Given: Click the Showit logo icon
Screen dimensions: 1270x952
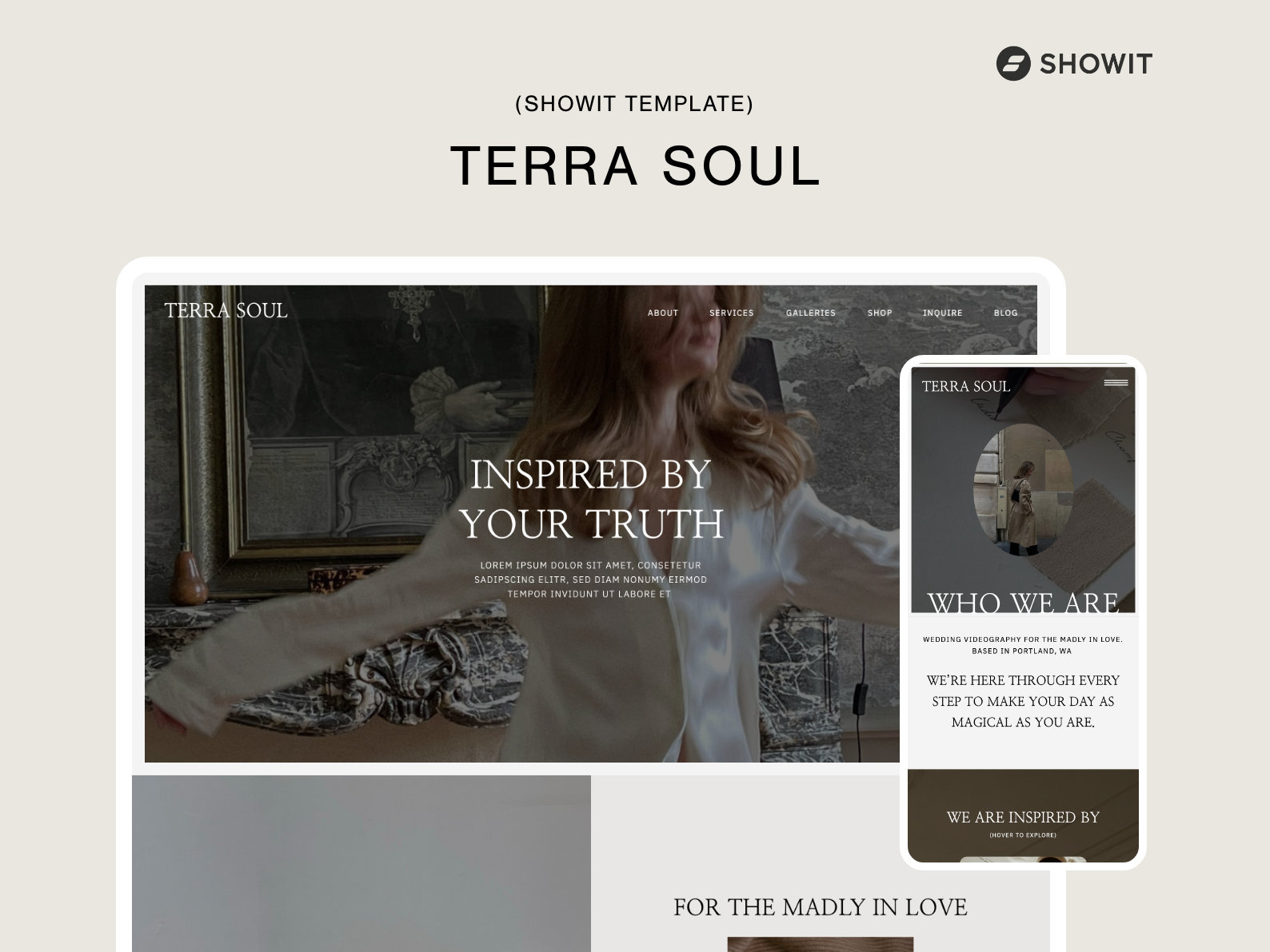Looking at the screenshot, I should coord(1012,63).
